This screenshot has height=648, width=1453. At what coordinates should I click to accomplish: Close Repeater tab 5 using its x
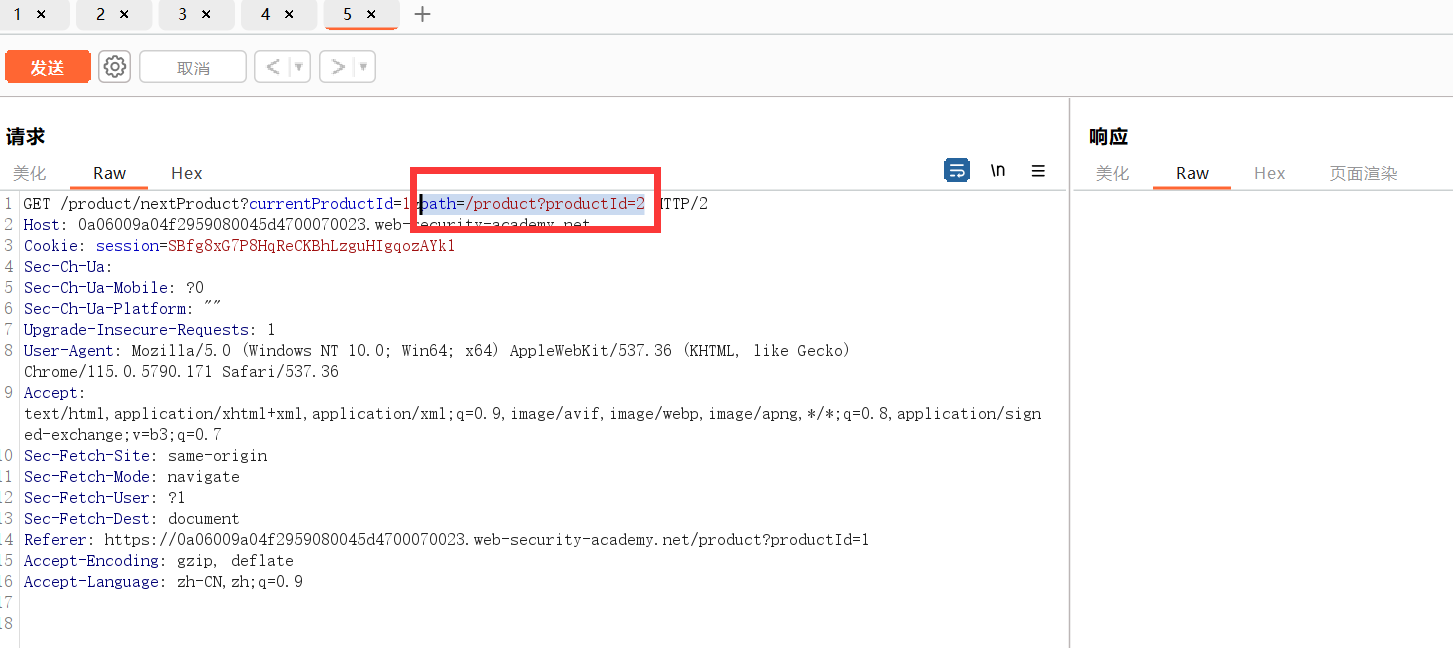[x=371, y=14]
